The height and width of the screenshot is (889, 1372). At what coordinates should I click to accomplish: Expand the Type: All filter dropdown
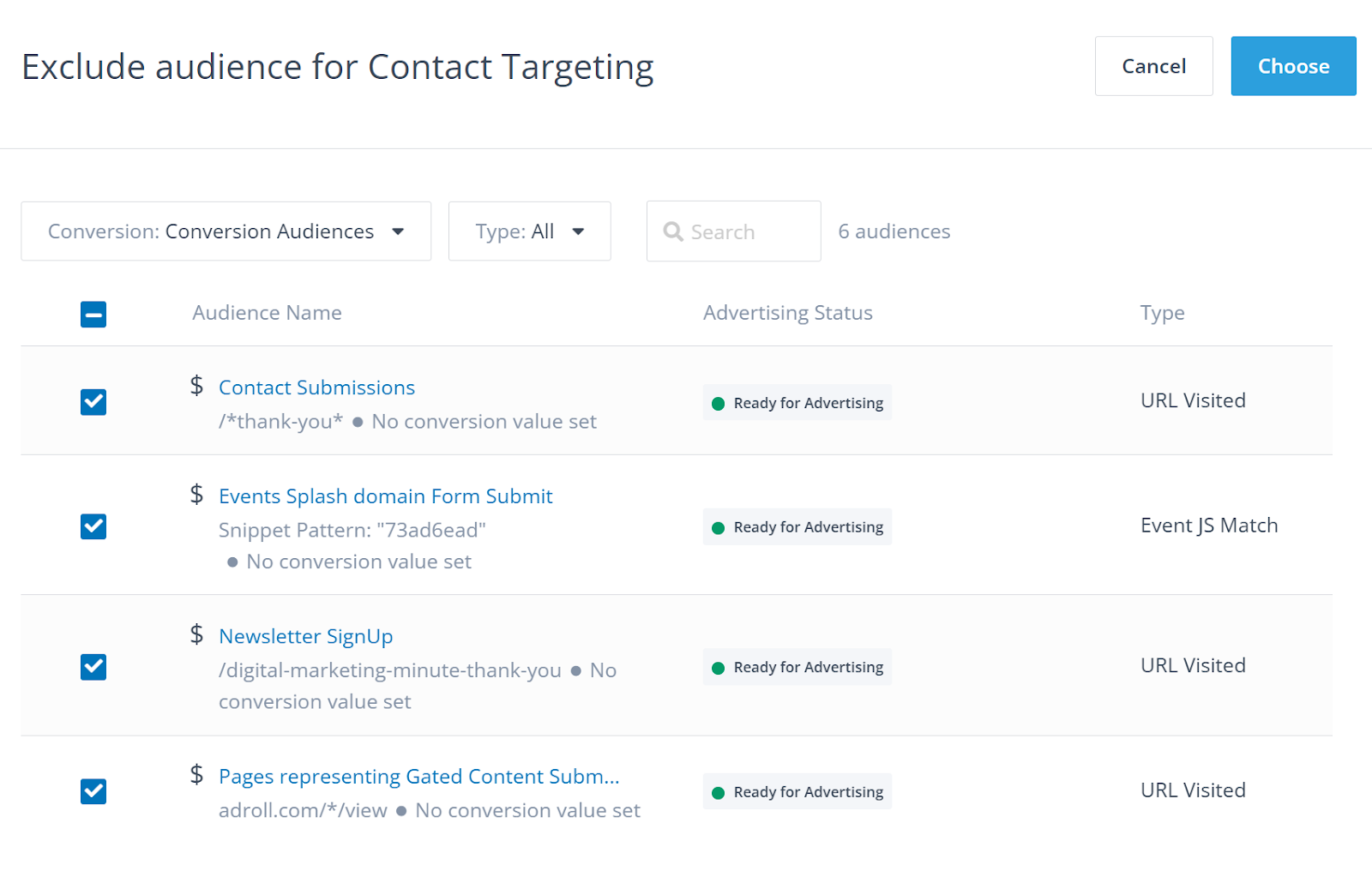529,231
